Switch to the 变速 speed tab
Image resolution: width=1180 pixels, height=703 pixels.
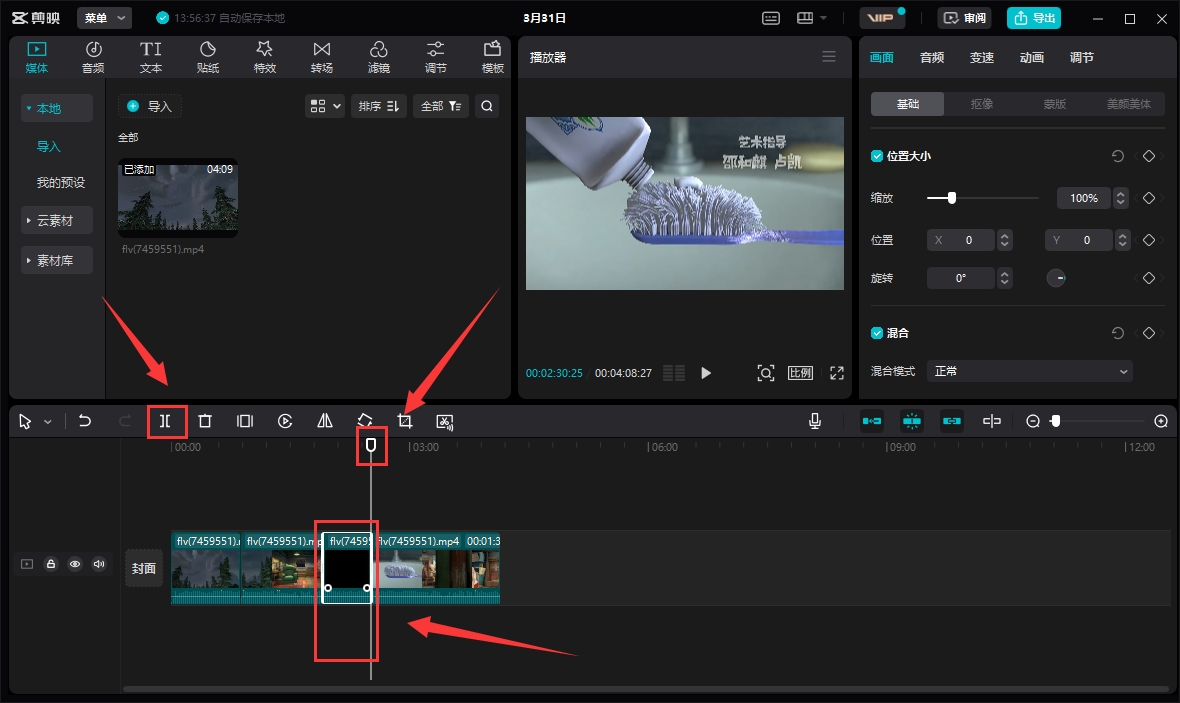[981, 57]
